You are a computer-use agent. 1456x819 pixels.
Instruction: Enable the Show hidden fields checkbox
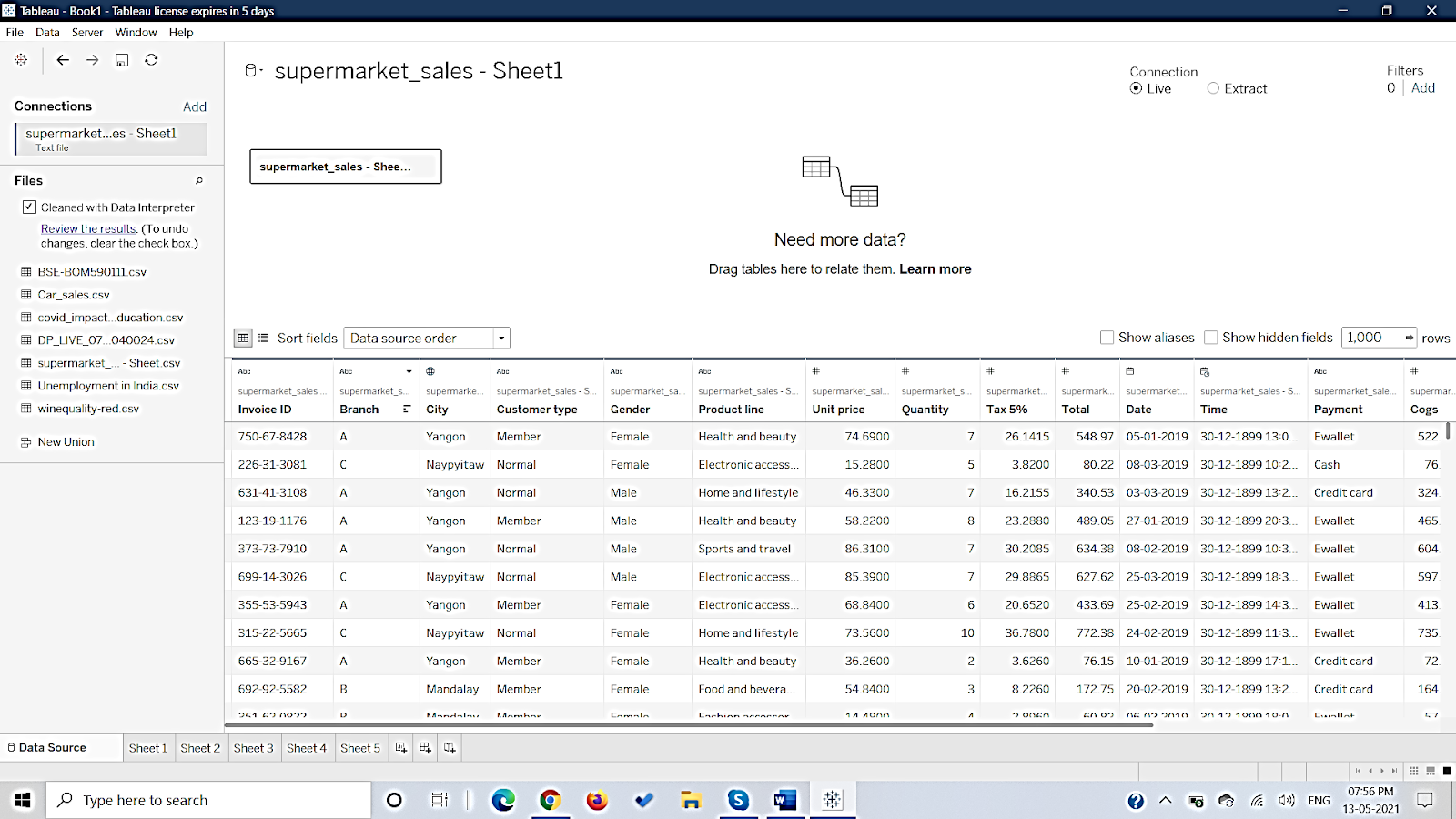pyautogui.click(x=1210, y=338)
